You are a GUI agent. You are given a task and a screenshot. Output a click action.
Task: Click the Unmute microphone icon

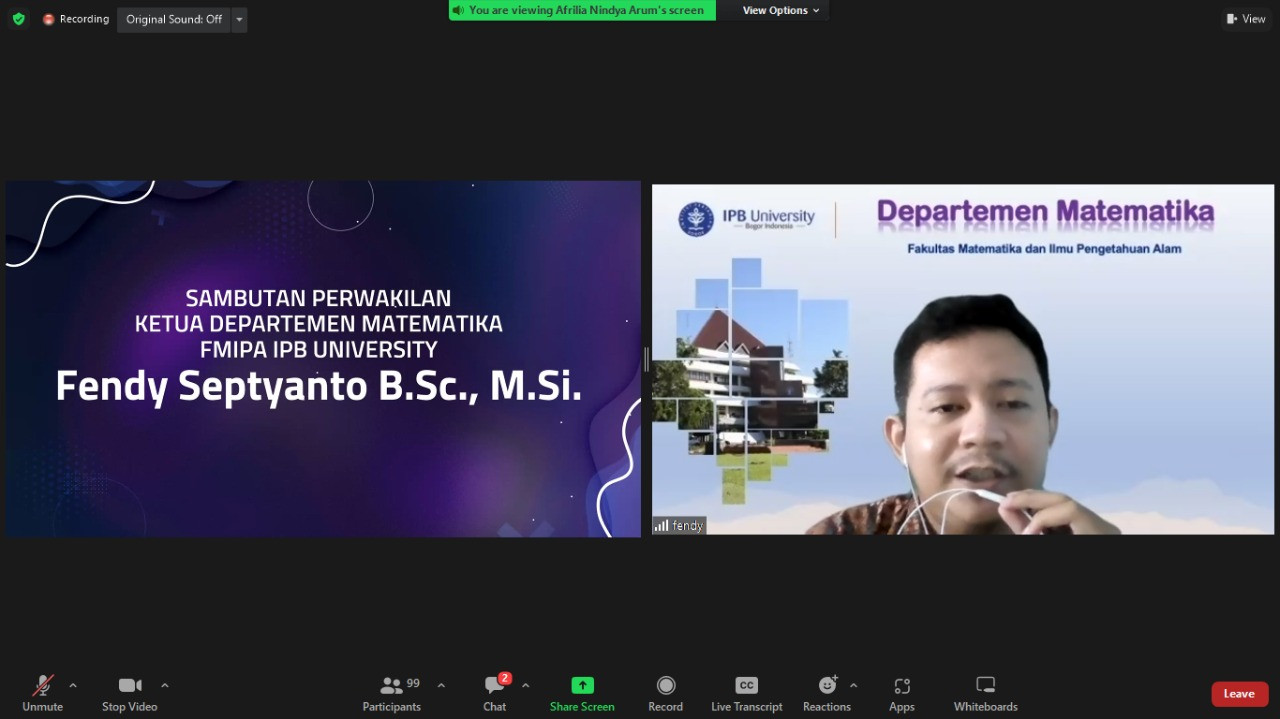pos(42,686)
